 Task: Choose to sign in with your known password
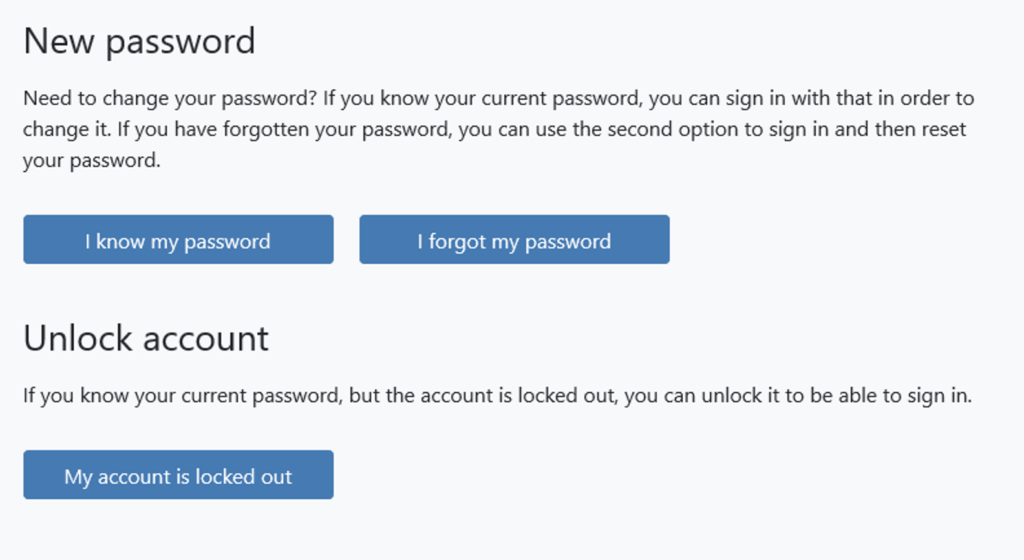[178, 240]
